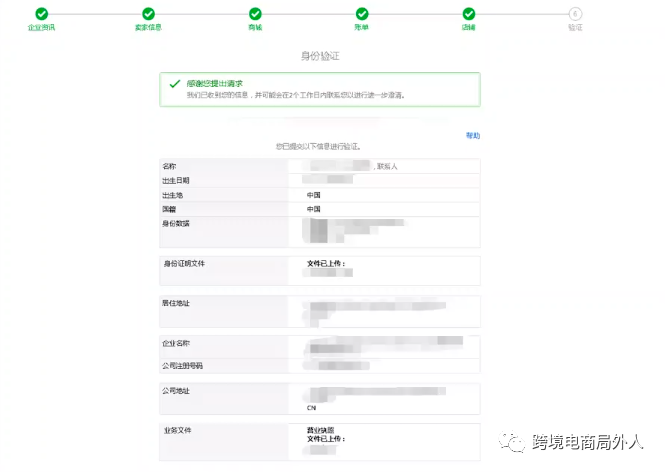Viewport: 665px width, 472px height.
Task: Click the 联系人 text in name row
Action: (387, 167)
